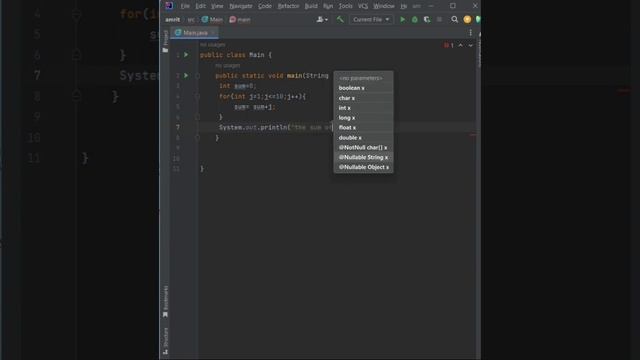This screenshot has width=640, height=360.
Task: Open the Window menu
Action: 384,6
